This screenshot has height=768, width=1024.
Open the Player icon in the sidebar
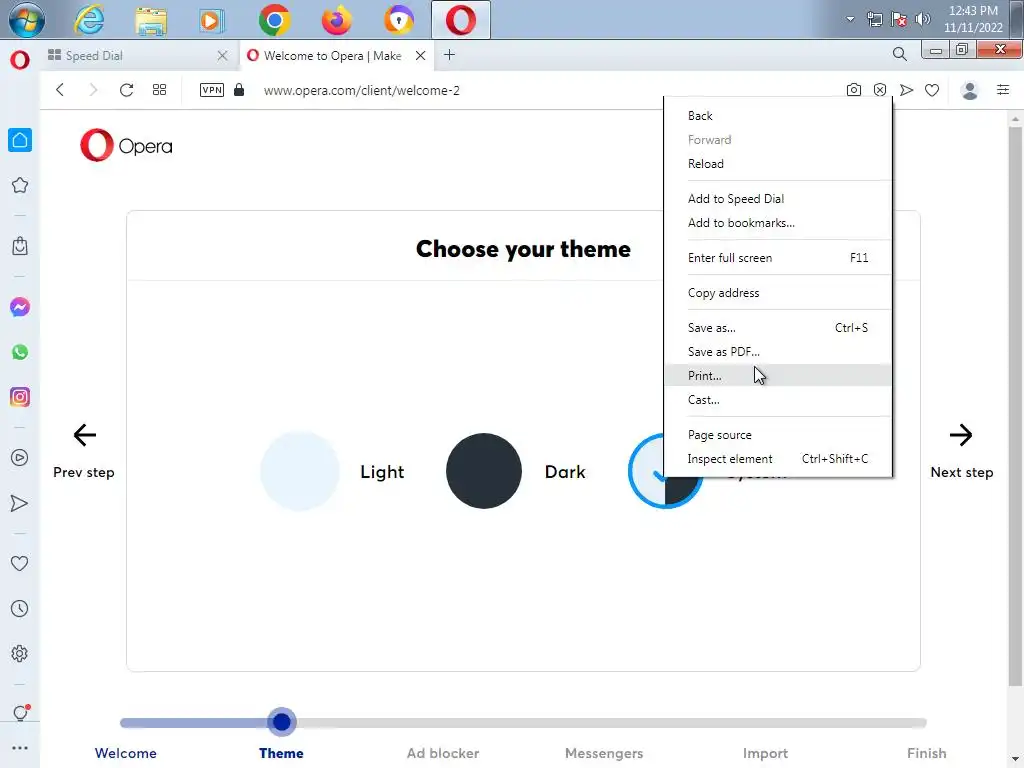(20, 458)
